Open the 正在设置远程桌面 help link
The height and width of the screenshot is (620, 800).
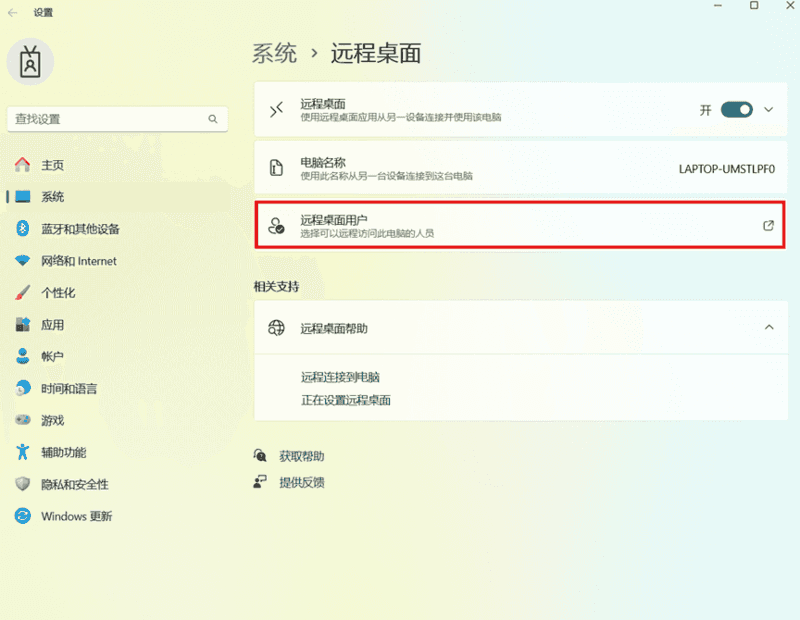(346, 400)
